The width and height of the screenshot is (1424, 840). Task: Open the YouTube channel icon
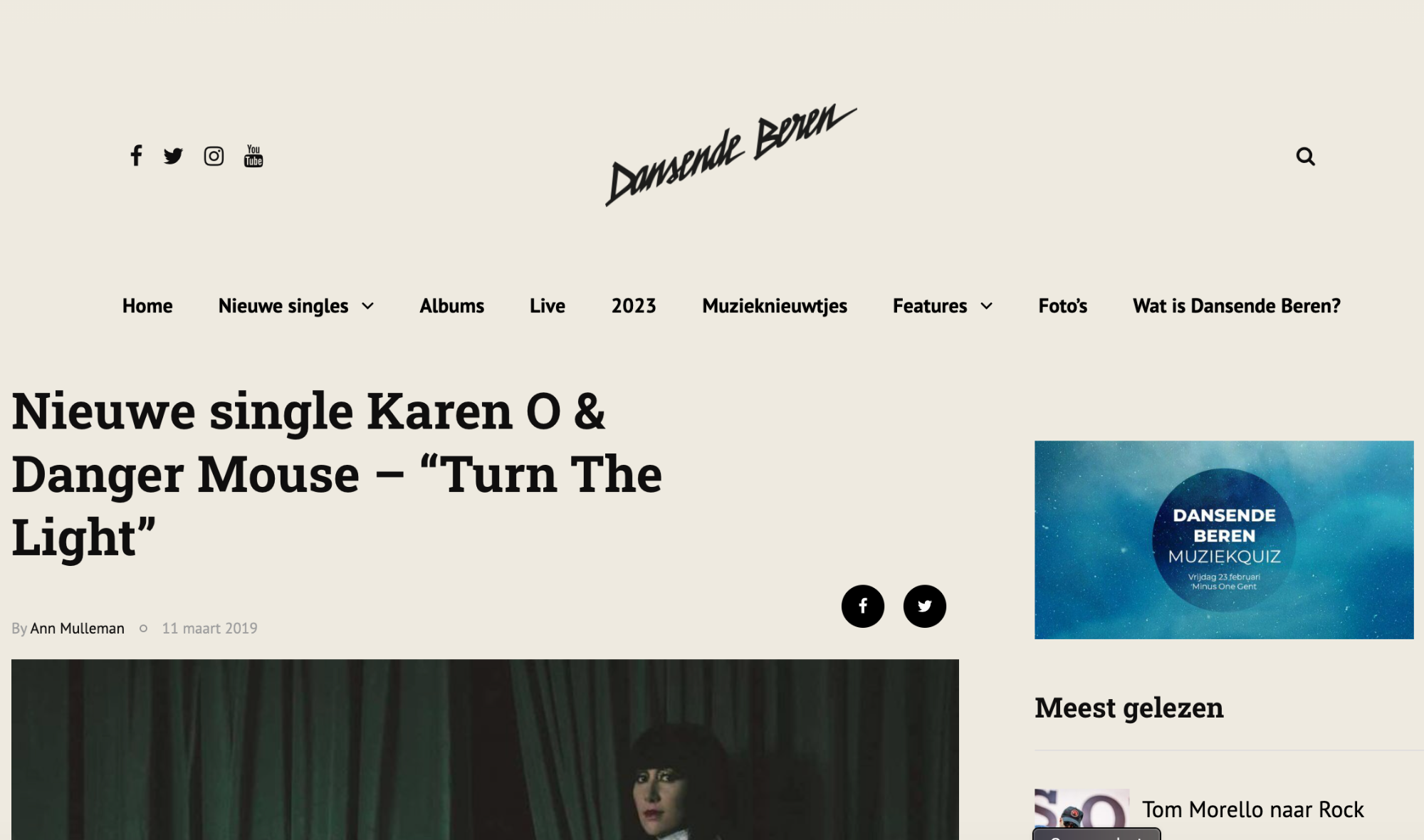click(x=253, y=156)
